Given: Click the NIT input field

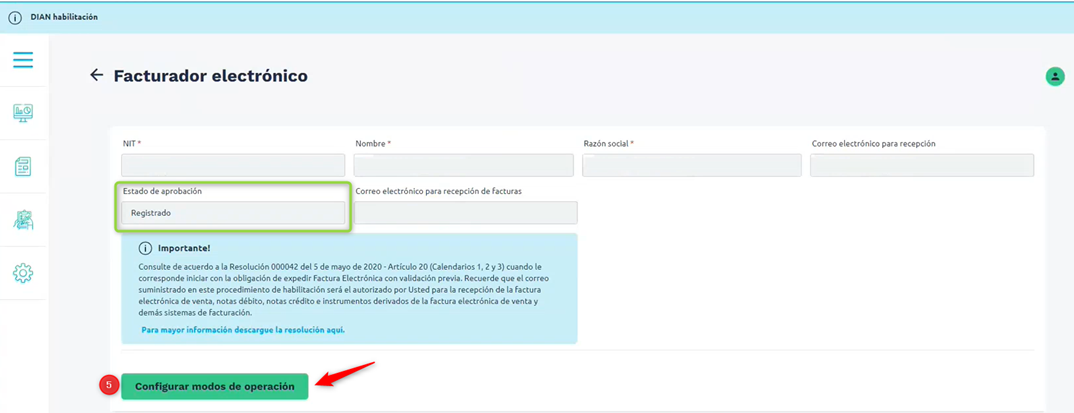Looking at the screenshot, I should 233,165.
